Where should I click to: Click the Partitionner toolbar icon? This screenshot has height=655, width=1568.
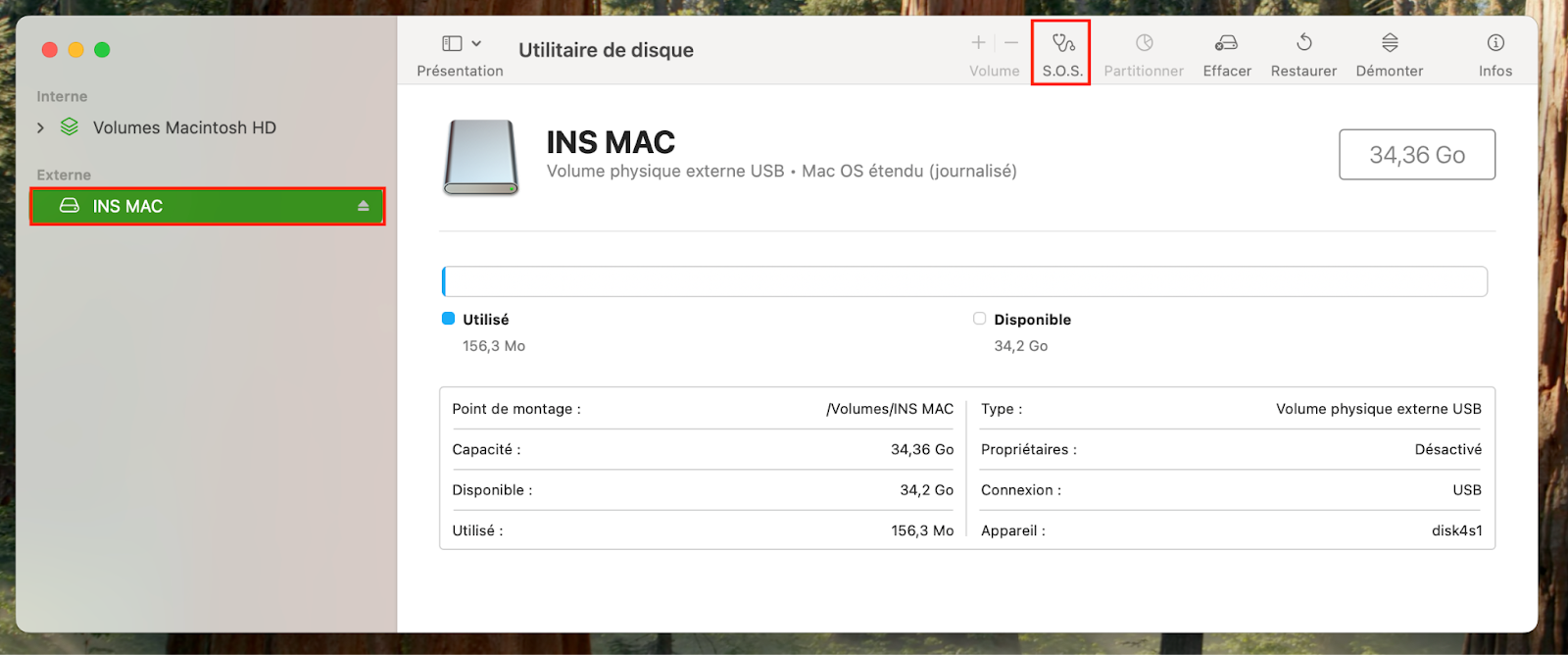(1144, 43)
